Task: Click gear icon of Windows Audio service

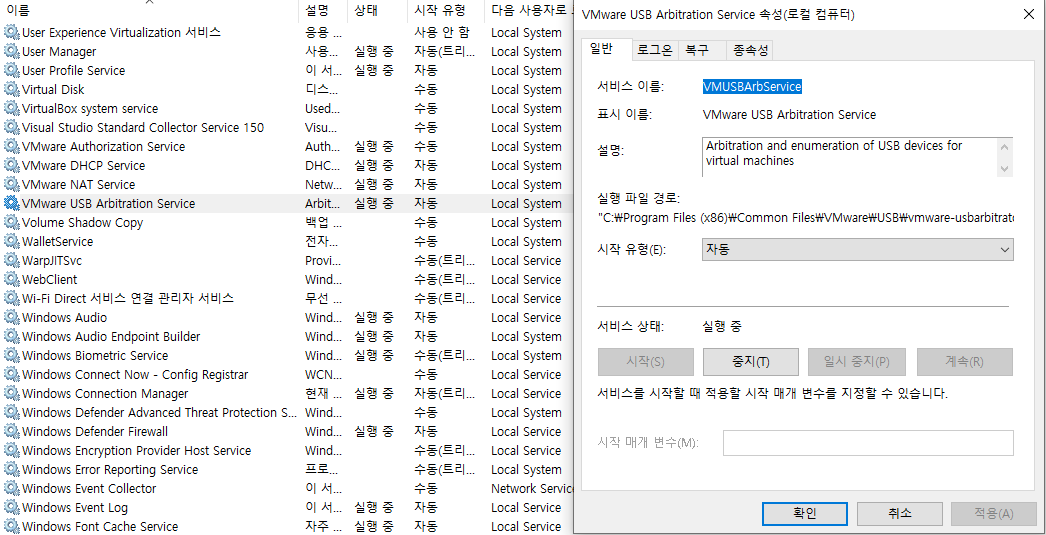Action: (11, 318)
